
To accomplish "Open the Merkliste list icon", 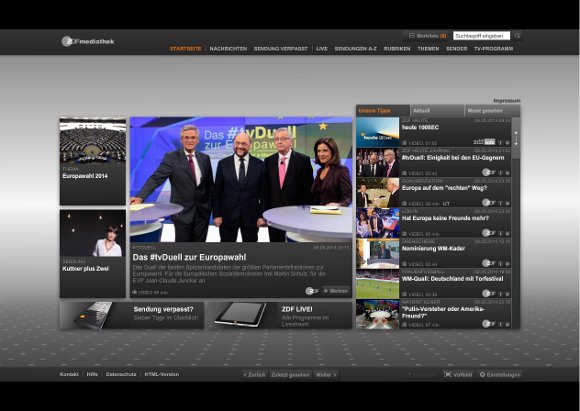I will point(411,36).
